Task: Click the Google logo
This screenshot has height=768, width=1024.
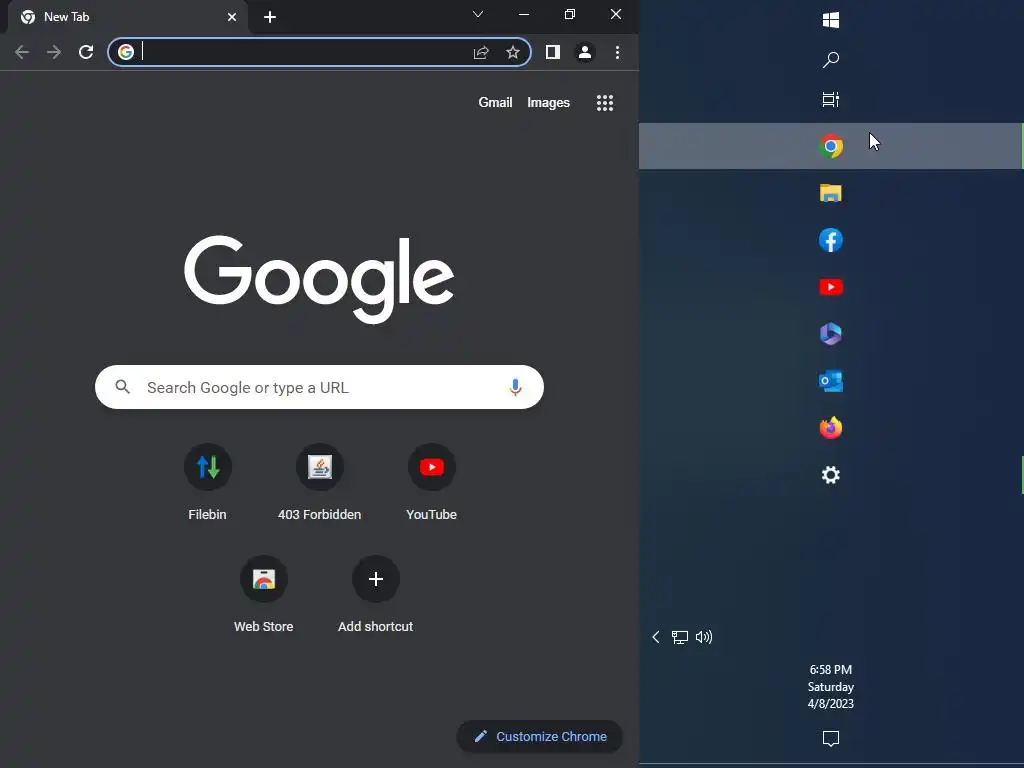Action: [319, 279]
